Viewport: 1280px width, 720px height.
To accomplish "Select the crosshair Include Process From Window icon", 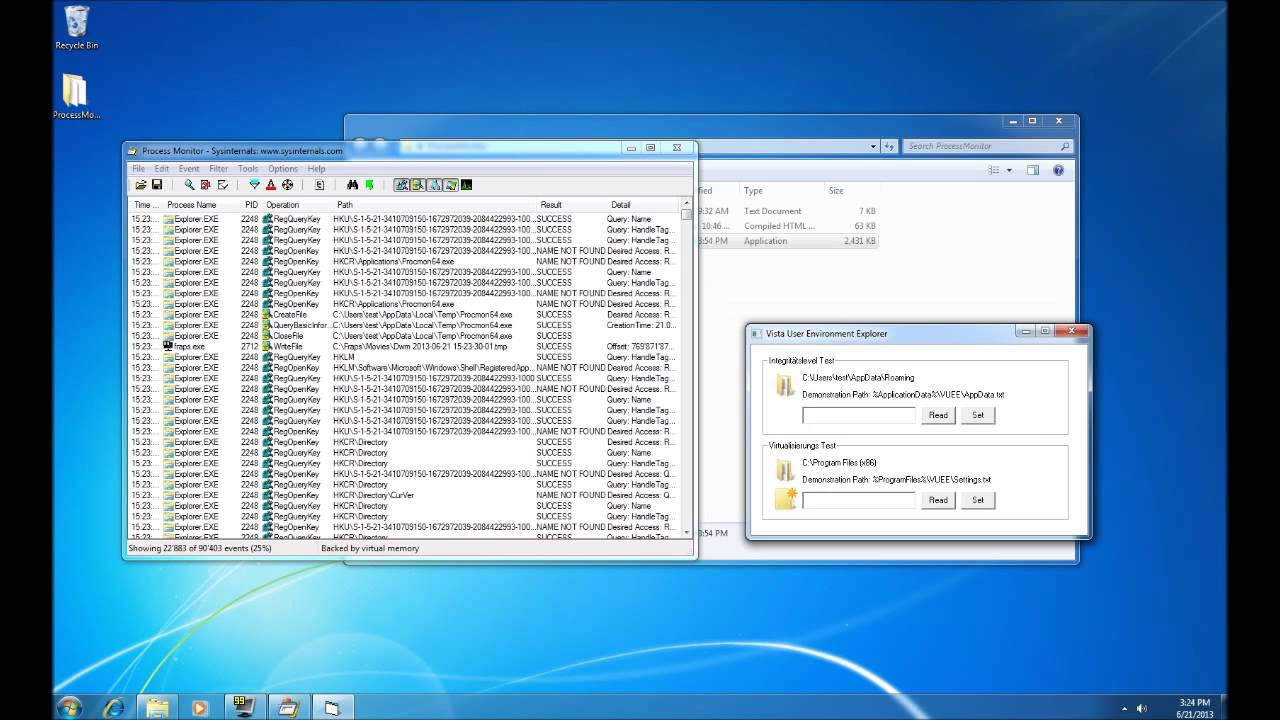I will tap(287, 185).
